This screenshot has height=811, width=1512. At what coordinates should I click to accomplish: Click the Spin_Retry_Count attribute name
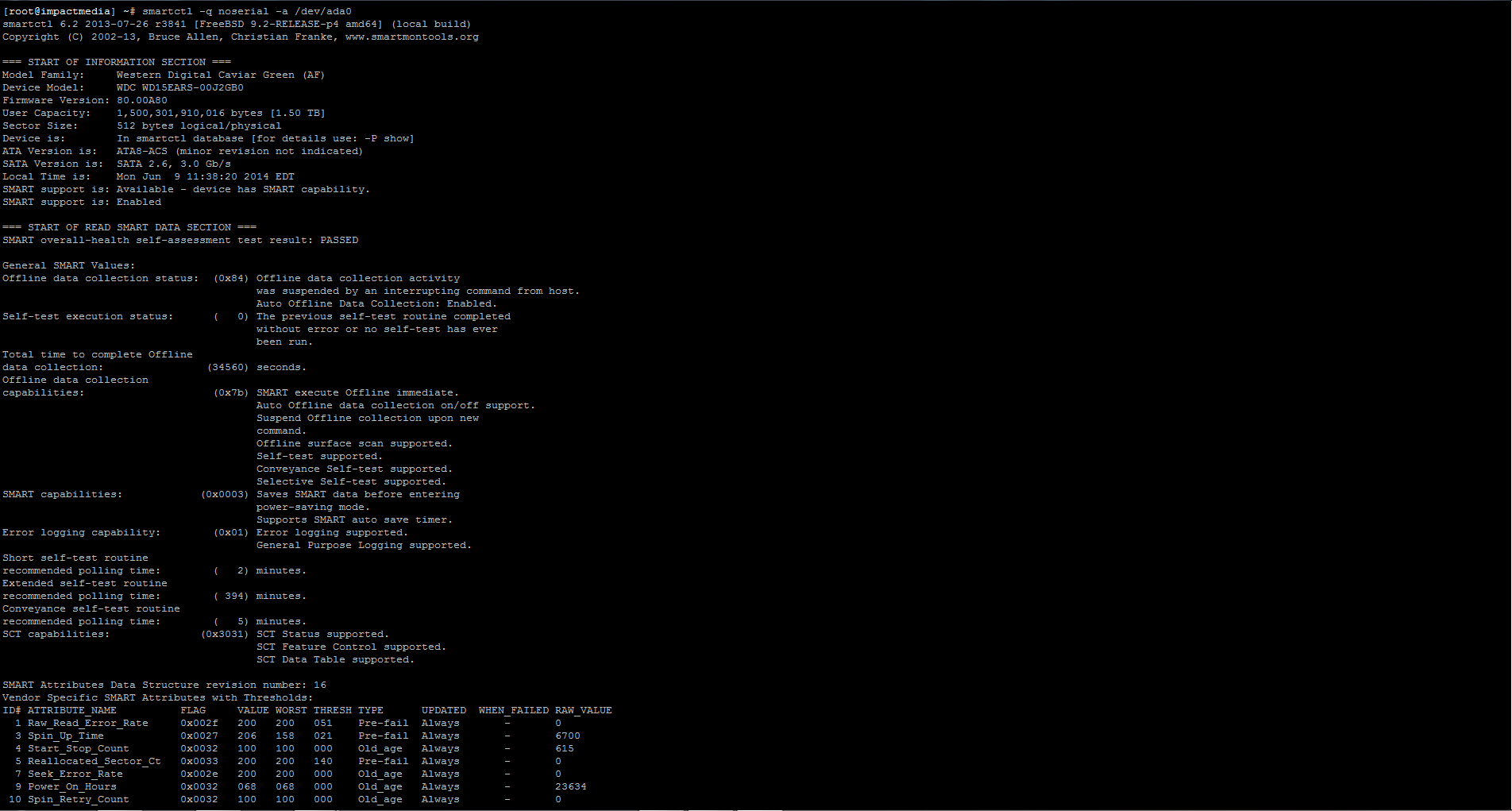coord(79,800)
